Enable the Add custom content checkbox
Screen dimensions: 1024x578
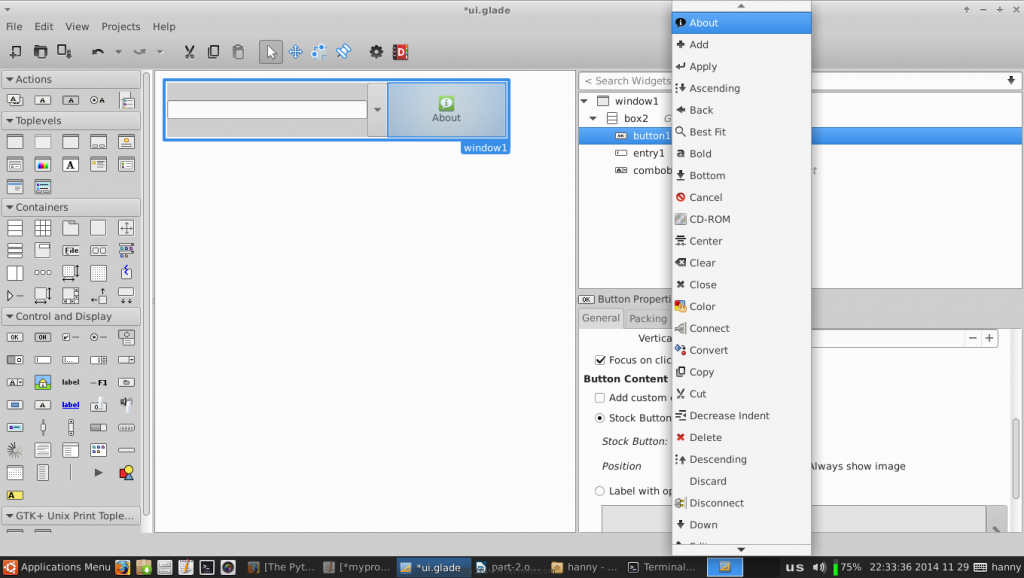[x=600, y=397]
